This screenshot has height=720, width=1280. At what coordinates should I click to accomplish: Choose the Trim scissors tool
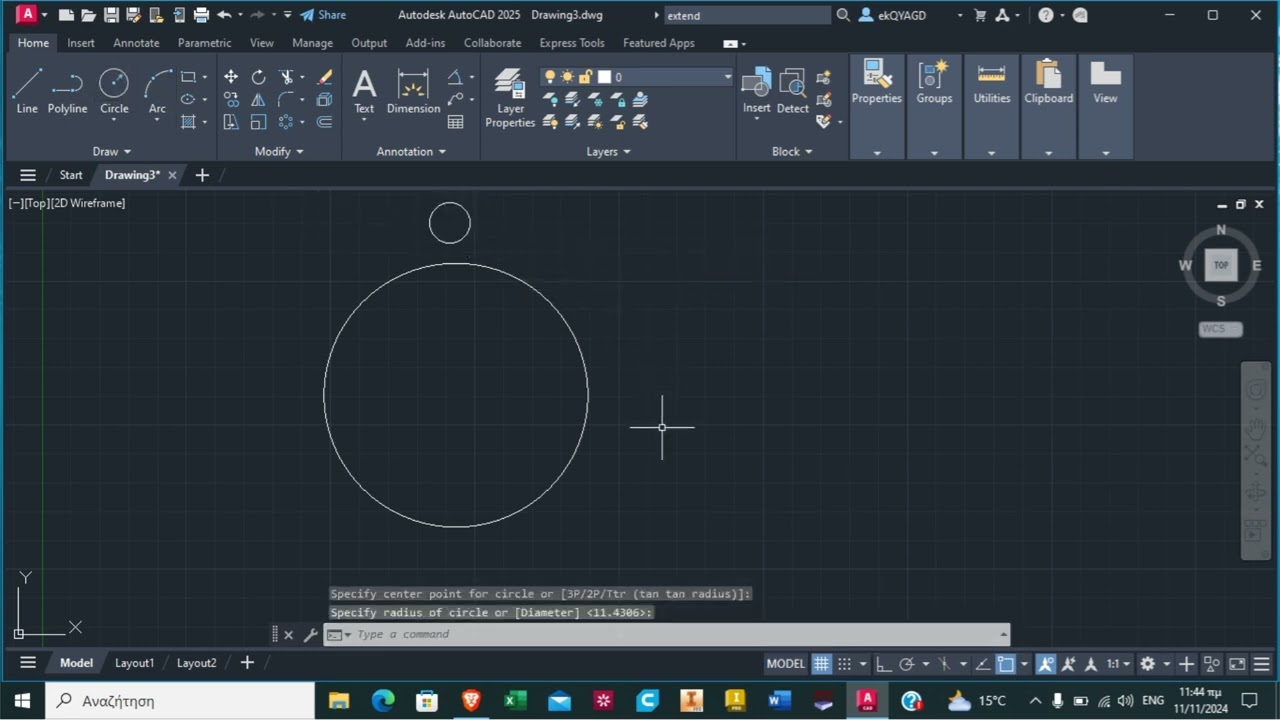point(286,77)
